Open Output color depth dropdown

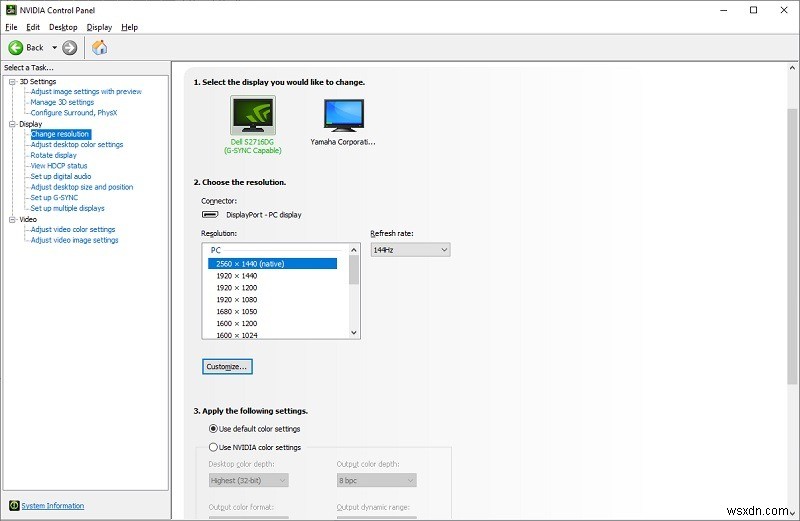pyautogui.click(x=377, y=481)
